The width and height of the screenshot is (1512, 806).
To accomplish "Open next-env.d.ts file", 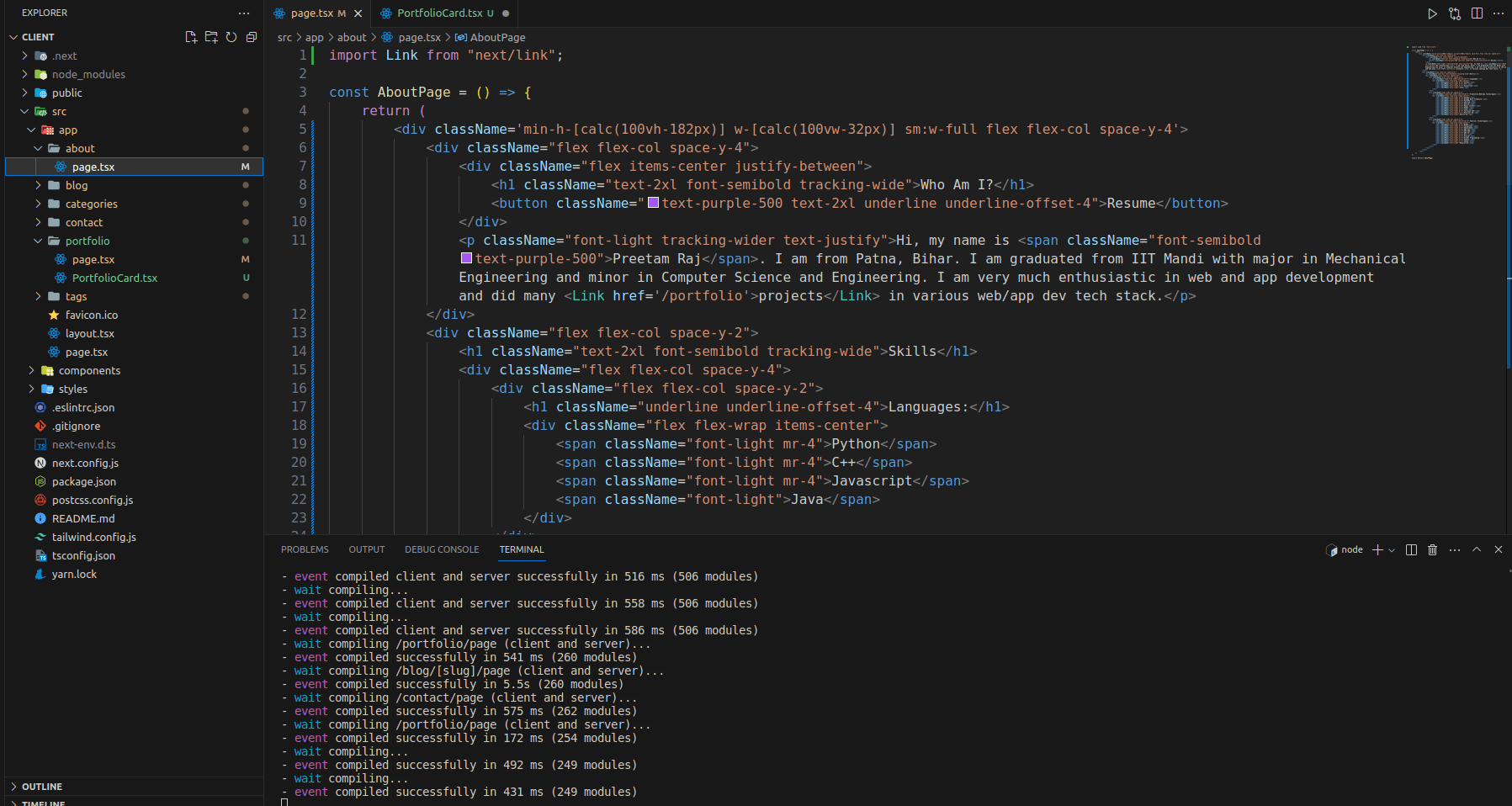I will click(x=83, y=444).
